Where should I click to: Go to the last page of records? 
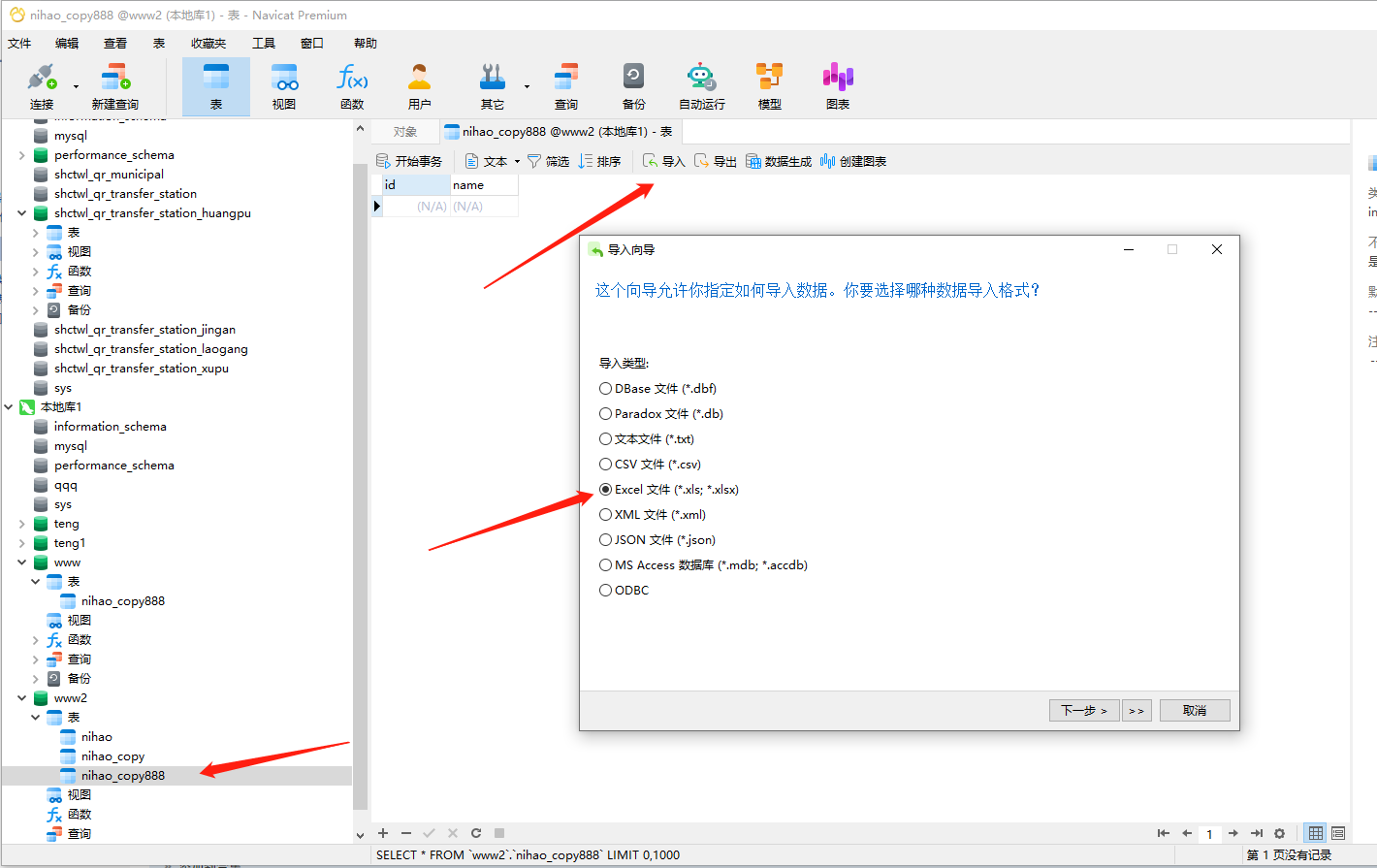[x=1257, y=833]
